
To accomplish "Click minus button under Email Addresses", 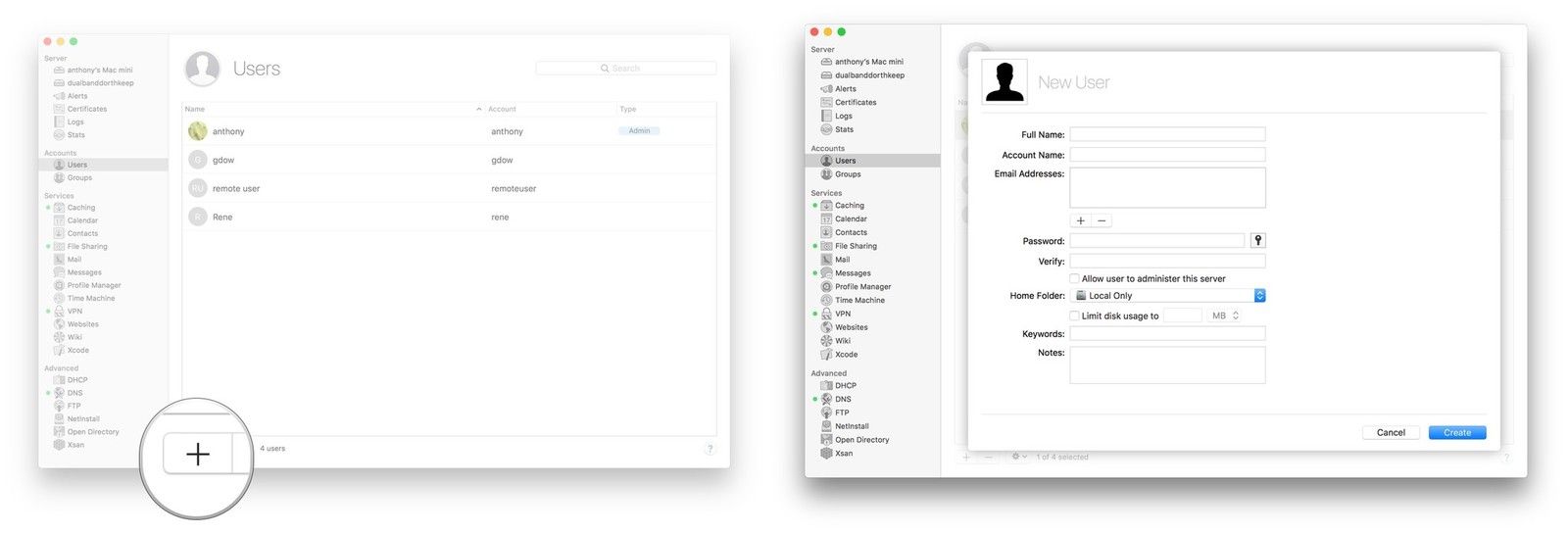I will click(x=1102, y=220).
